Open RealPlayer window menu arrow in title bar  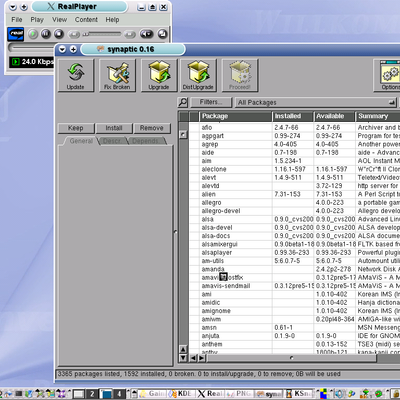13,7
